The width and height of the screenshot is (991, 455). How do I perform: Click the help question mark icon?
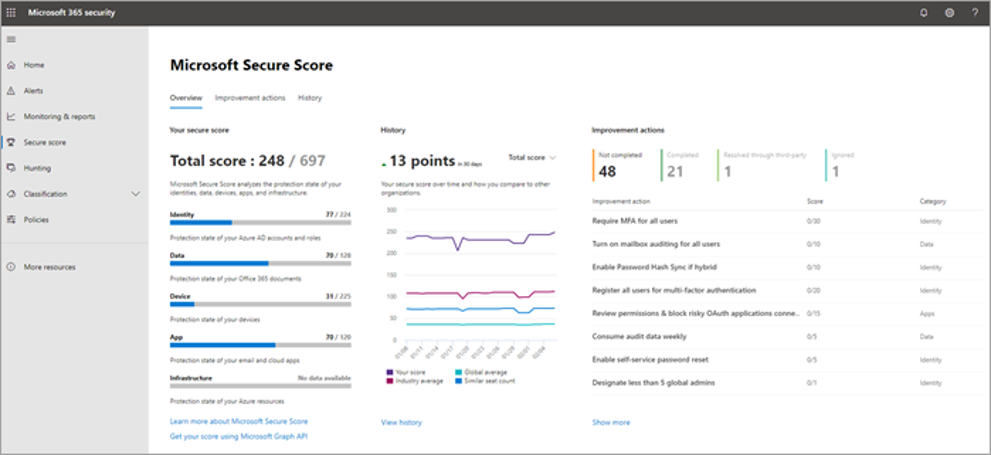click(x=975, y=12)
